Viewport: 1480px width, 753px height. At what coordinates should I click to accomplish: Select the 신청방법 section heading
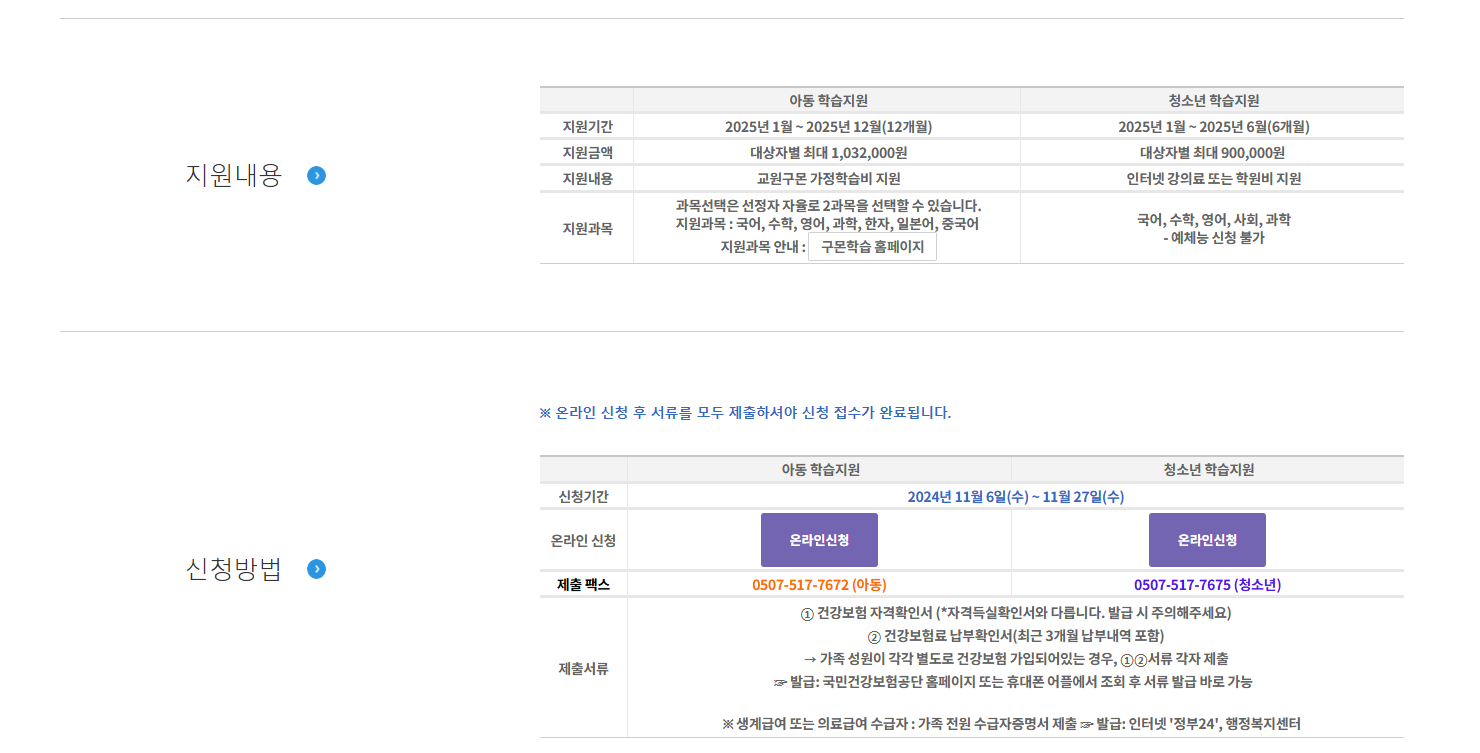(x=234, y=569)
